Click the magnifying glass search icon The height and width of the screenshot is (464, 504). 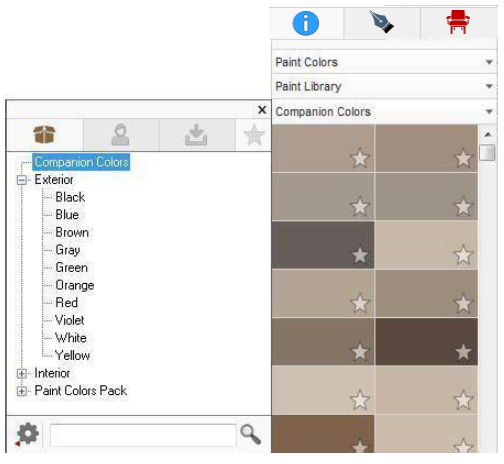click(x=251, y=434)
